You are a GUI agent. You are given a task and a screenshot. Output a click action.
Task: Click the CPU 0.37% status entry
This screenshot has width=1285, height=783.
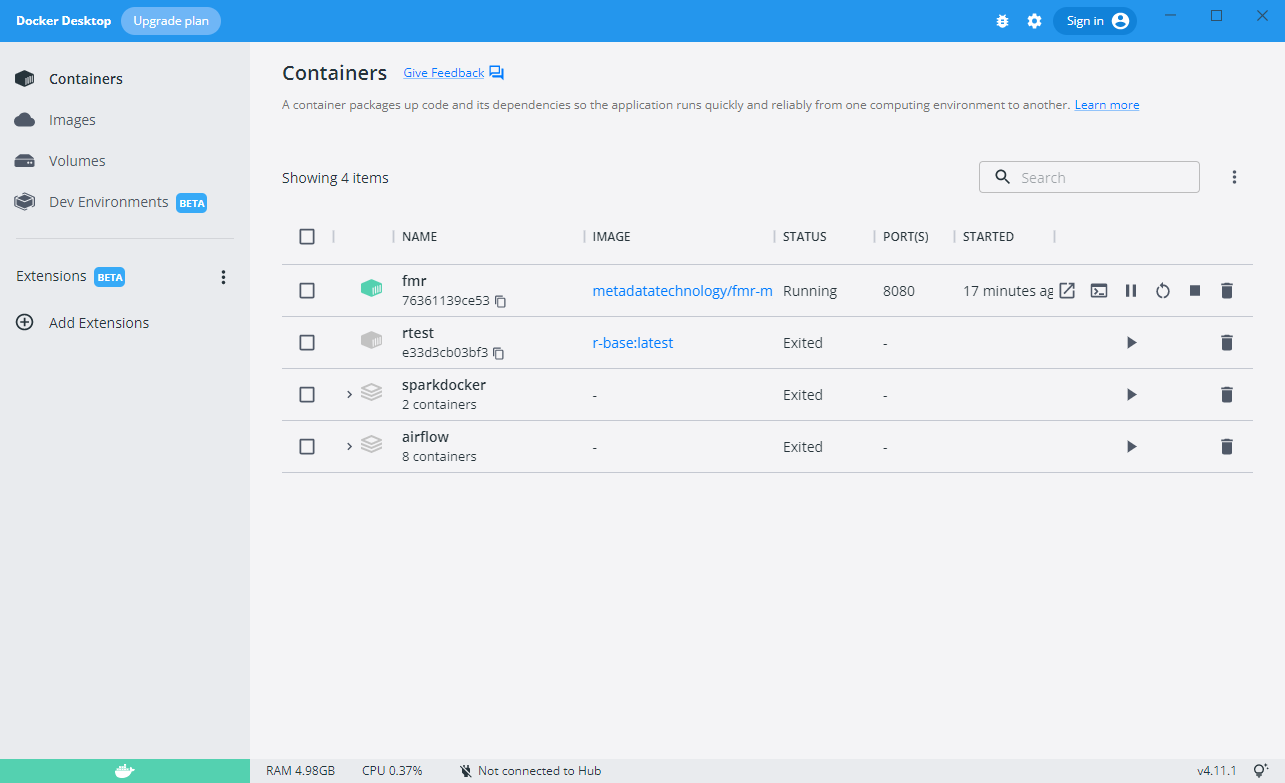(x=392, y=771)
